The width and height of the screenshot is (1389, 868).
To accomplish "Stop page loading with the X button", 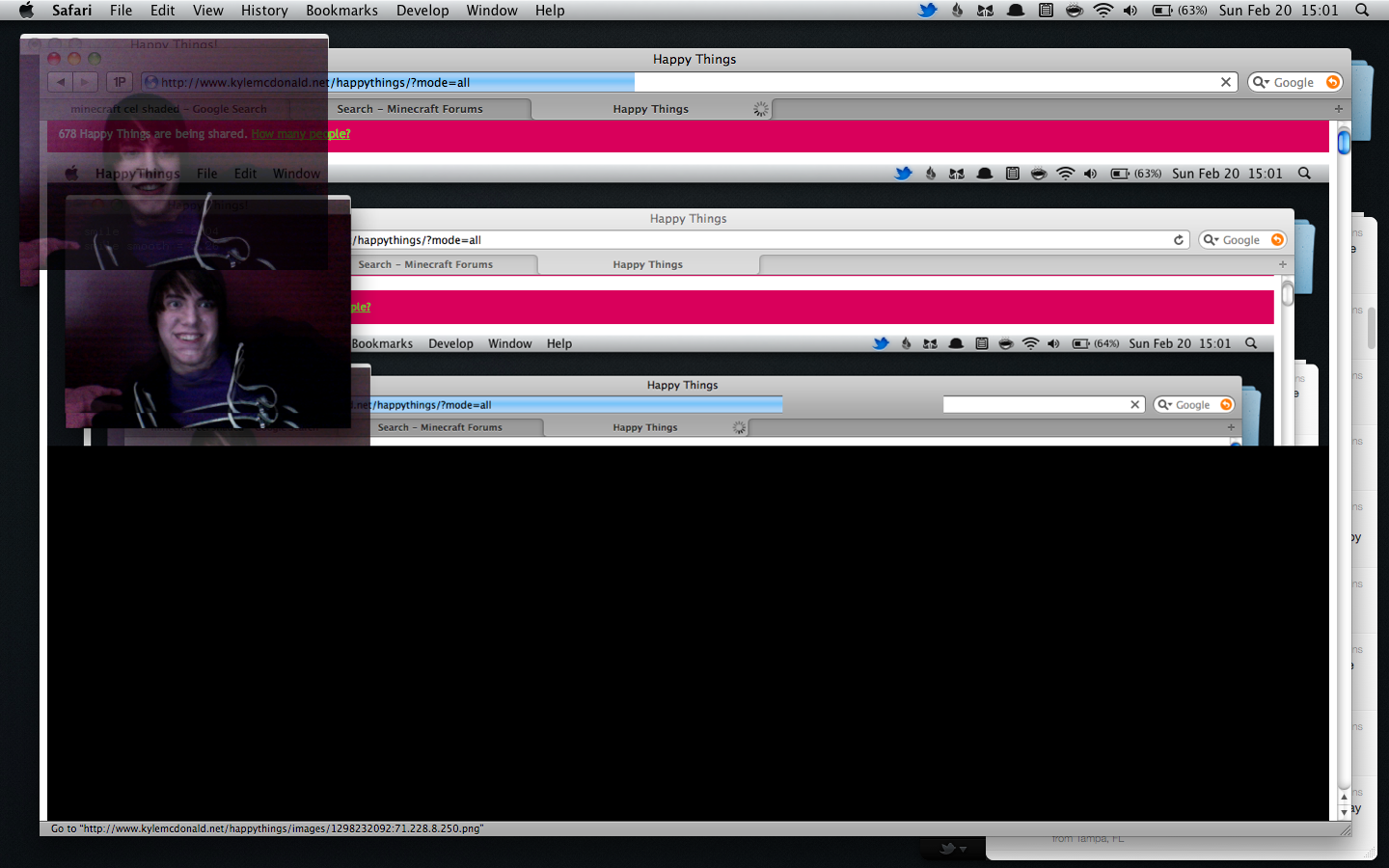I will tap(1226, 82).
